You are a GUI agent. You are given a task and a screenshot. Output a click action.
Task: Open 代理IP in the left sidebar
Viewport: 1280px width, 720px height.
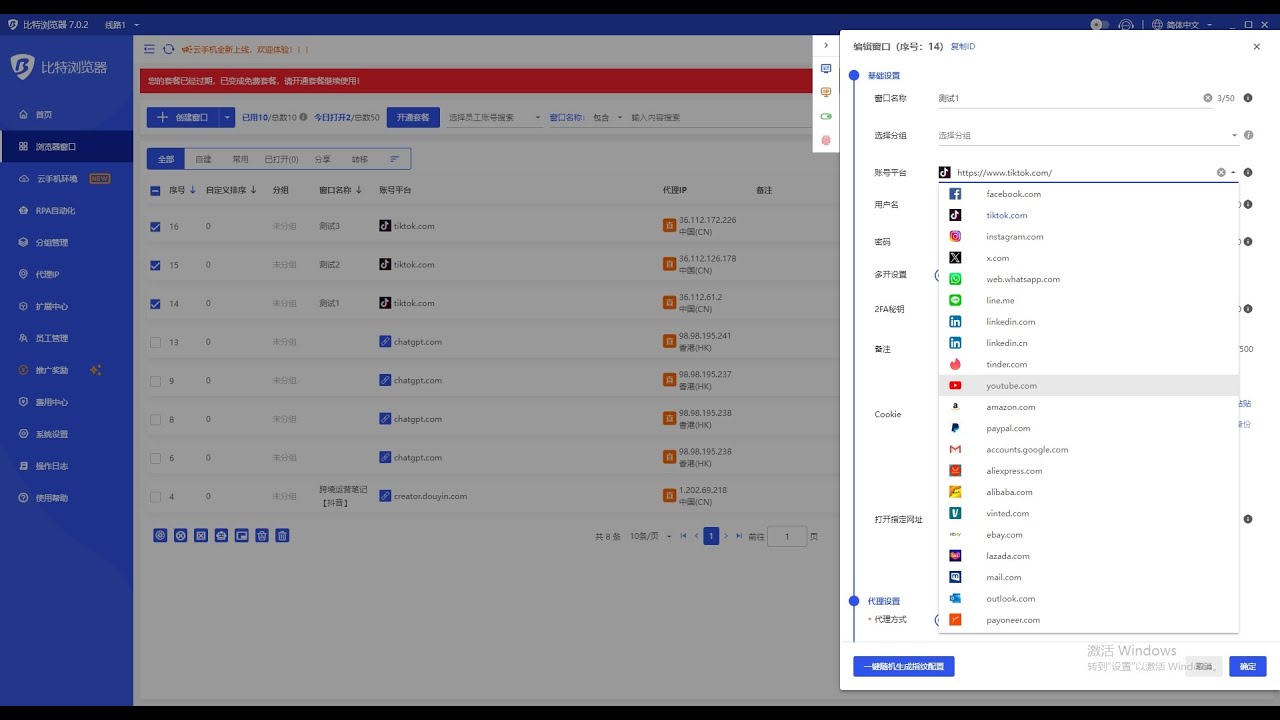[x=48, y=274]
